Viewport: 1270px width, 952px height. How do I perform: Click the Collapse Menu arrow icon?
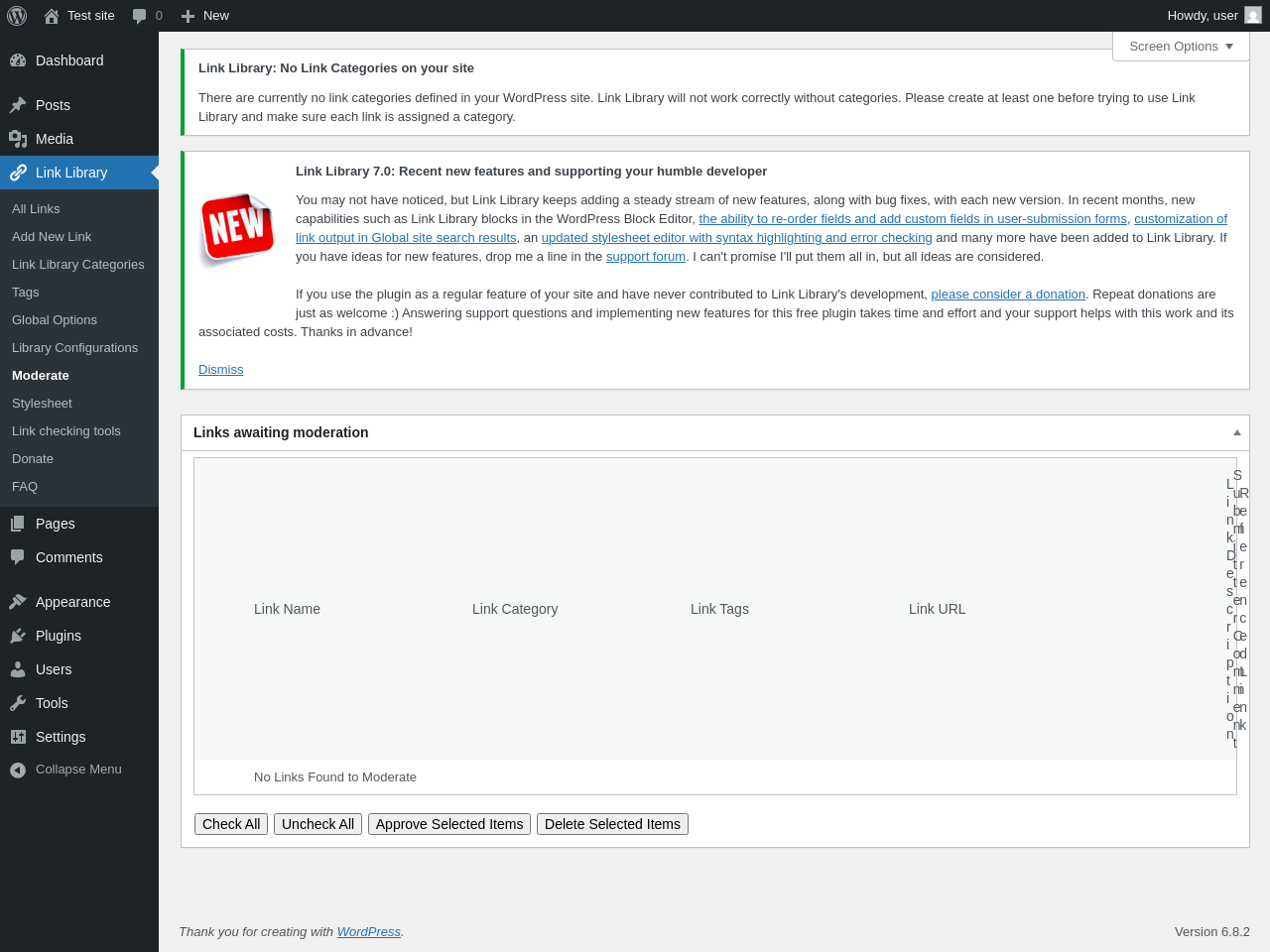point(18,770)
